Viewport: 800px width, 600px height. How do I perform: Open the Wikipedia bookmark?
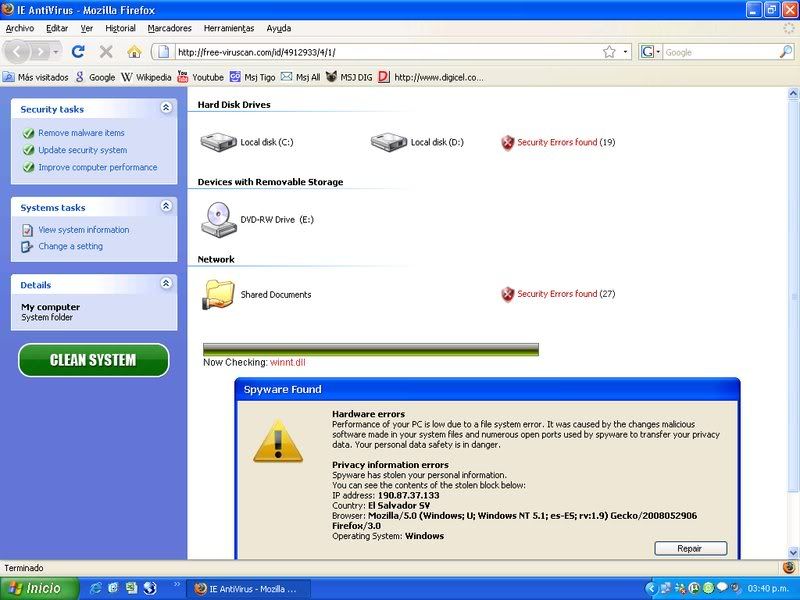point(146,77)
